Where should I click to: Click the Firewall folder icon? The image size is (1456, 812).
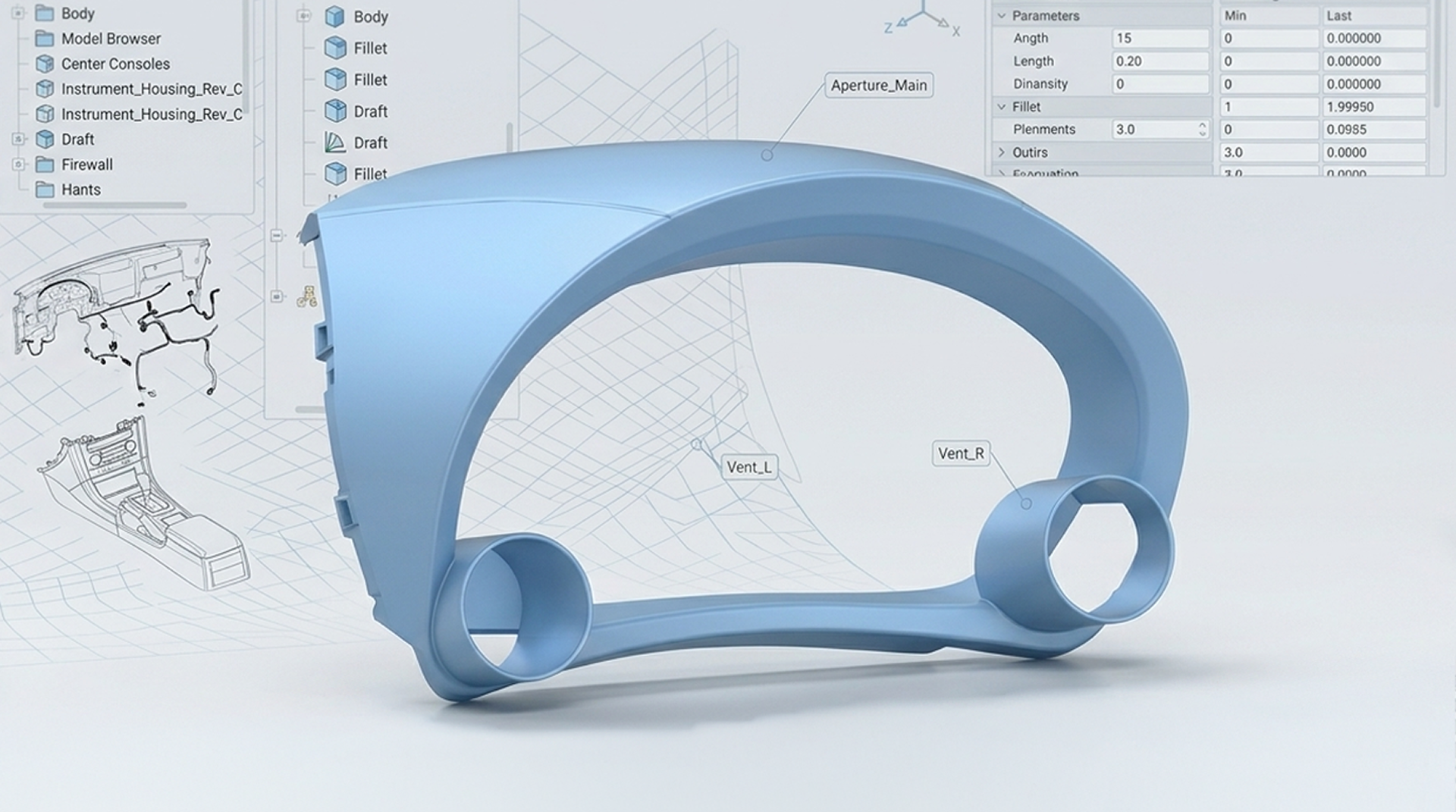click(x=45, y=165)
